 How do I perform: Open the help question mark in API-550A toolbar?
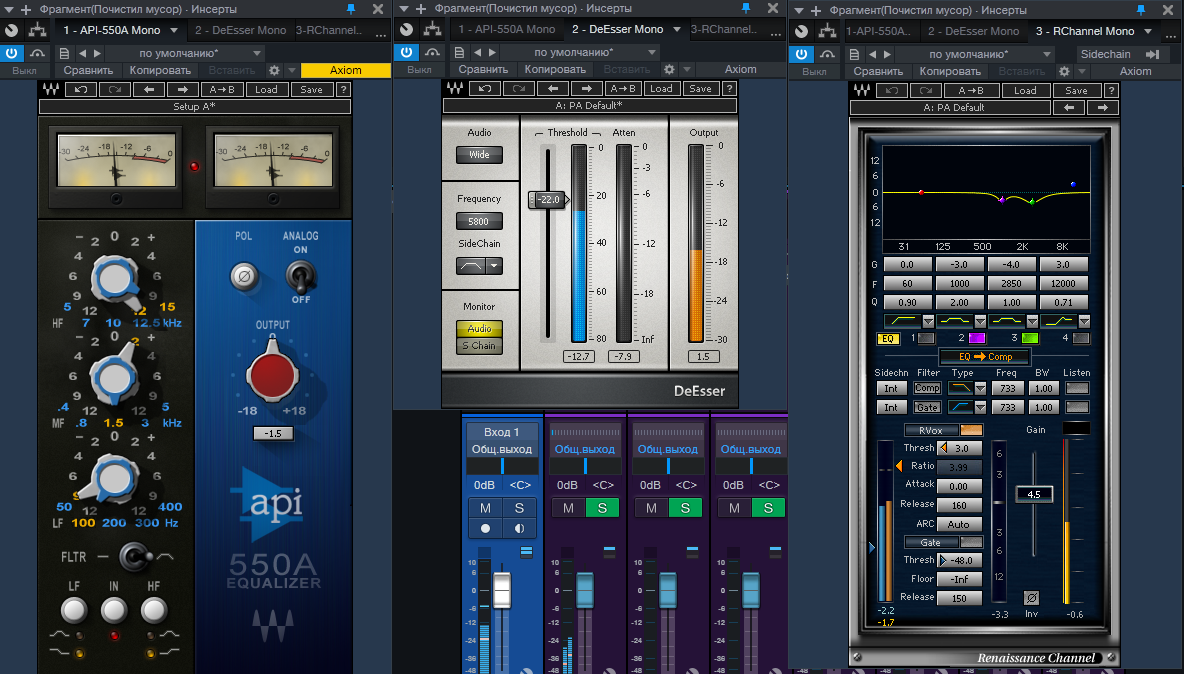[x=343, y=89]
